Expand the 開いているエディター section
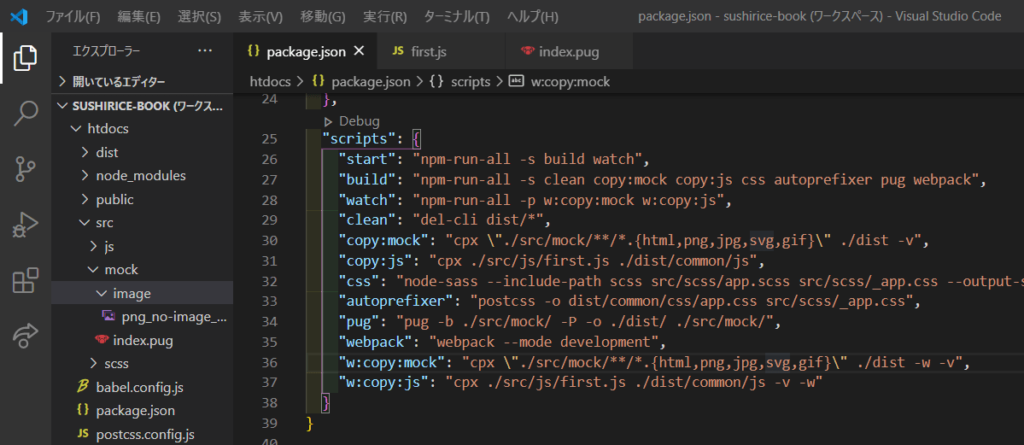 click(142, 82)
